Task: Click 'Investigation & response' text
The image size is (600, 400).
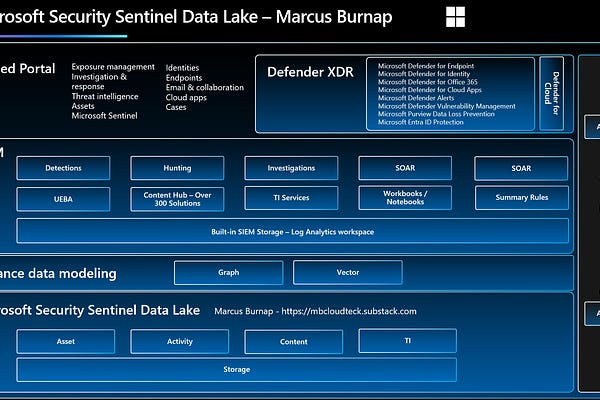Action: 99,82
